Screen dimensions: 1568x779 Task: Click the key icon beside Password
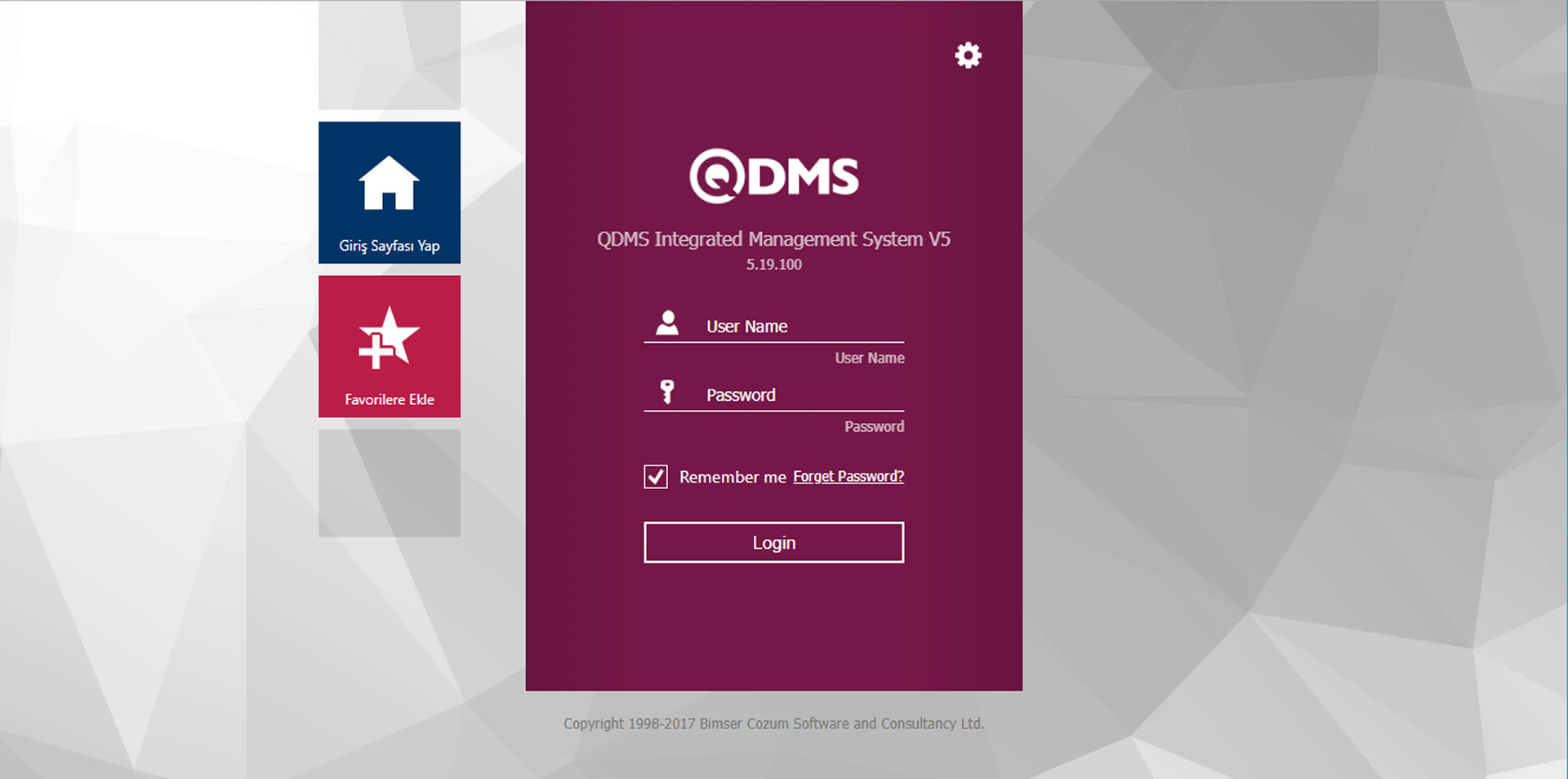tap(667, 392)
